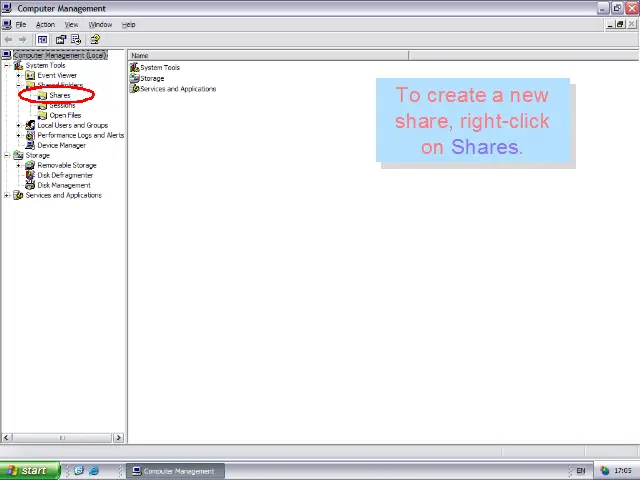Select Computer Management (Local) root node
640x480 pixels.
(60, 55)
